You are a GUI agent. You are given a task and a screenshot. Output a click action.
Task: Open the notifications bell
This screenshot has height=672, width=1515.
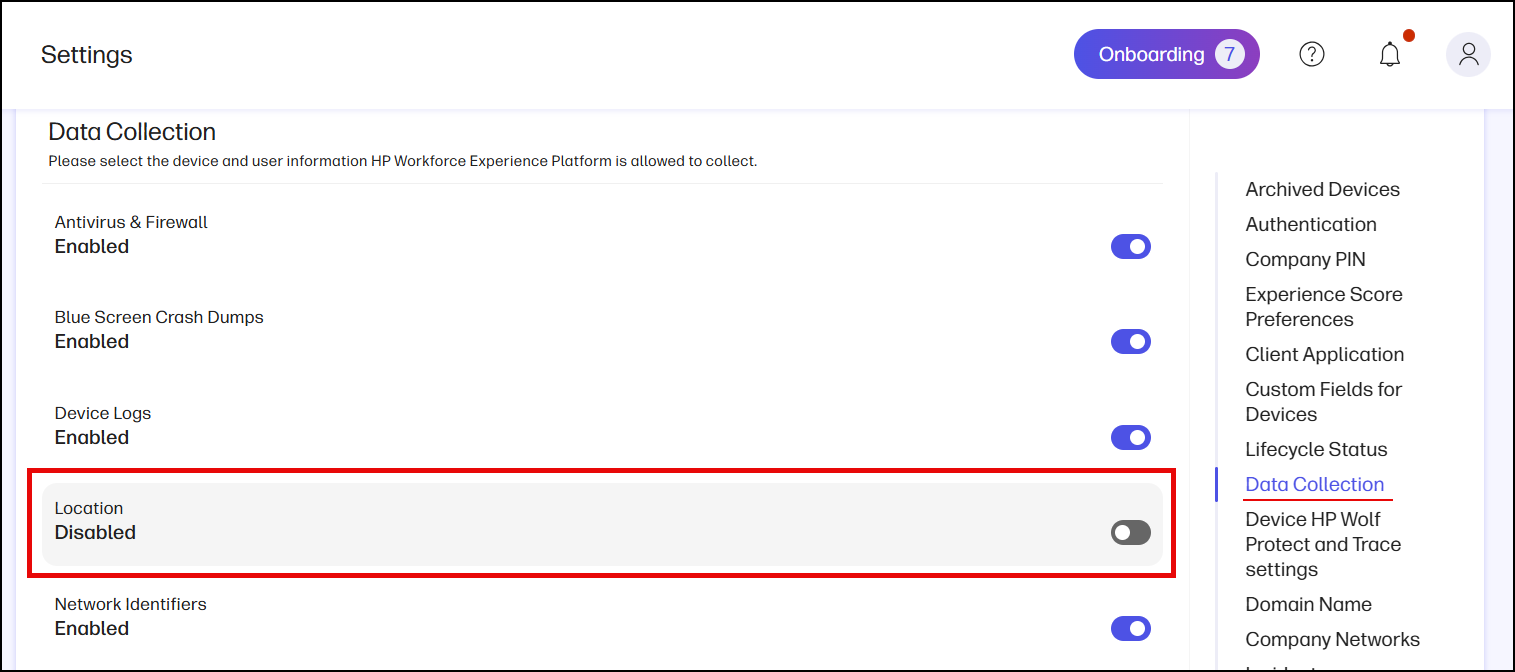point(1389,55)
